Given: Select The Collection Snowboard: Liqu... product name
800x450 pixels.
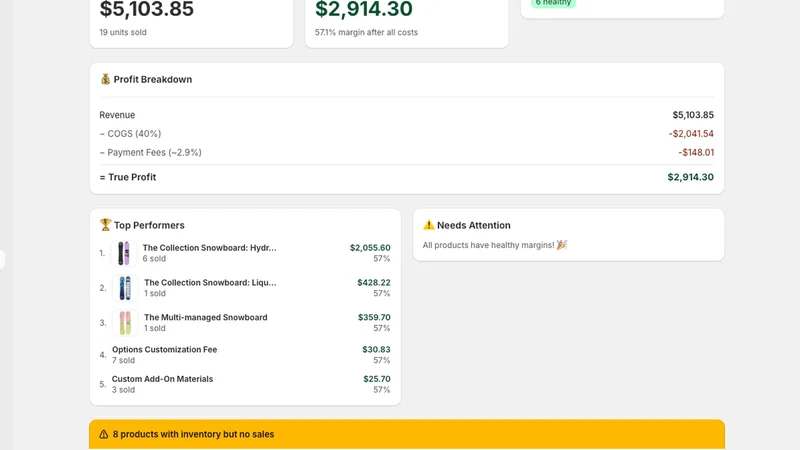Looking at the screenshot, I should coord(210,282).
